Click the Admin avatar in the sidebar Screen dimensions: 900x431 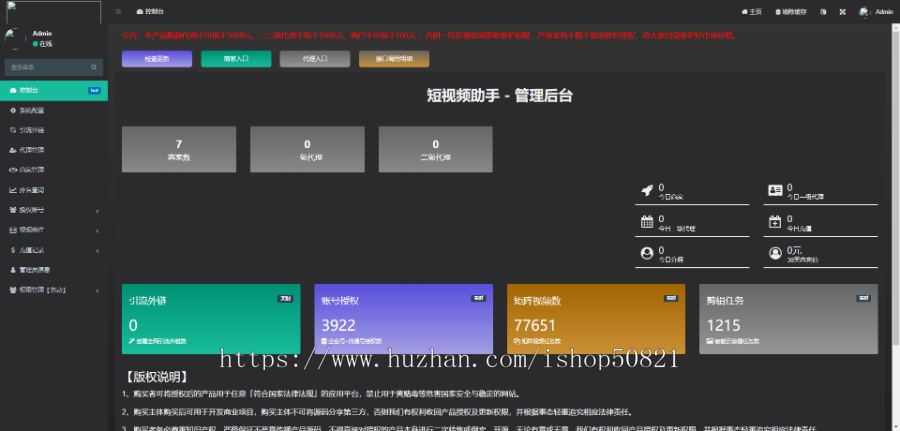pos(15,38)
